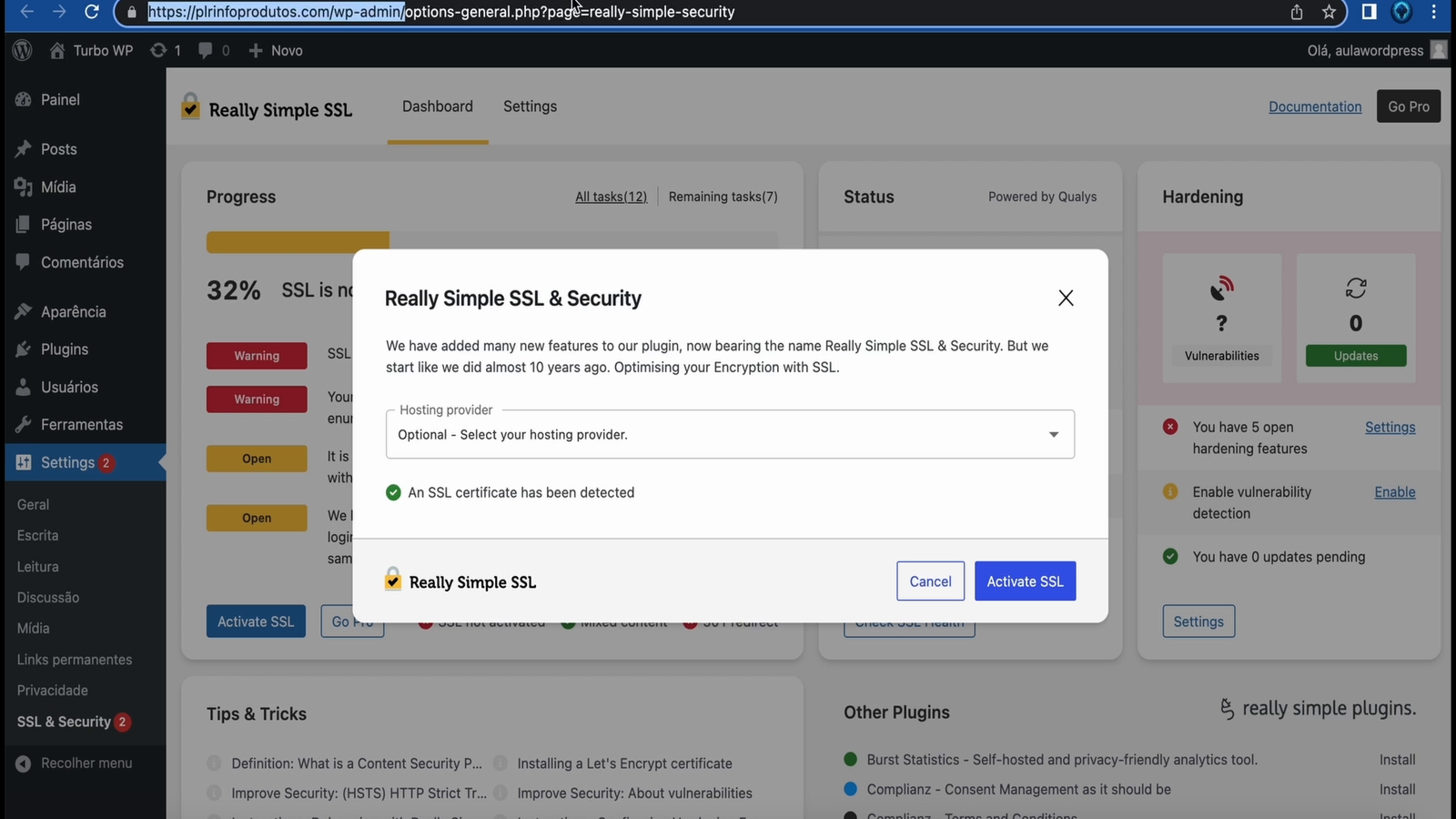Screen dimensions: 1456x819
Task: Click the progress bar in Progress panel
Action: point(492,241)
